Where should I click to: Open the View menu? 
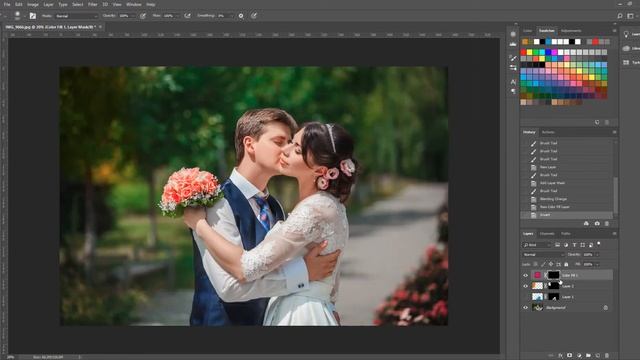pos(117,4)
